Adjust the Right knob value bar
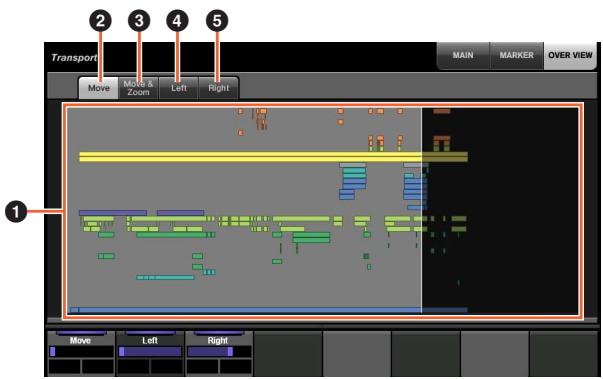This screenshot has height=379, width=603. pos(219,352)
